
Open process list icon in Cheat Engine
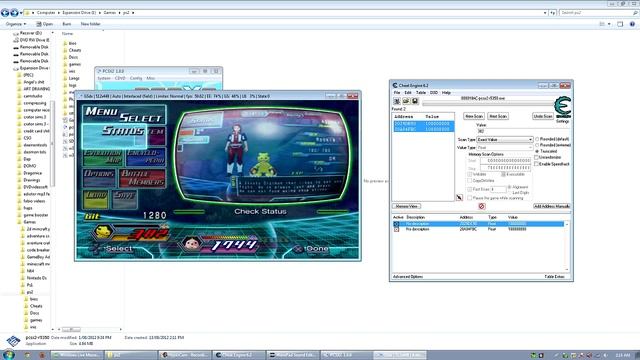397,101
